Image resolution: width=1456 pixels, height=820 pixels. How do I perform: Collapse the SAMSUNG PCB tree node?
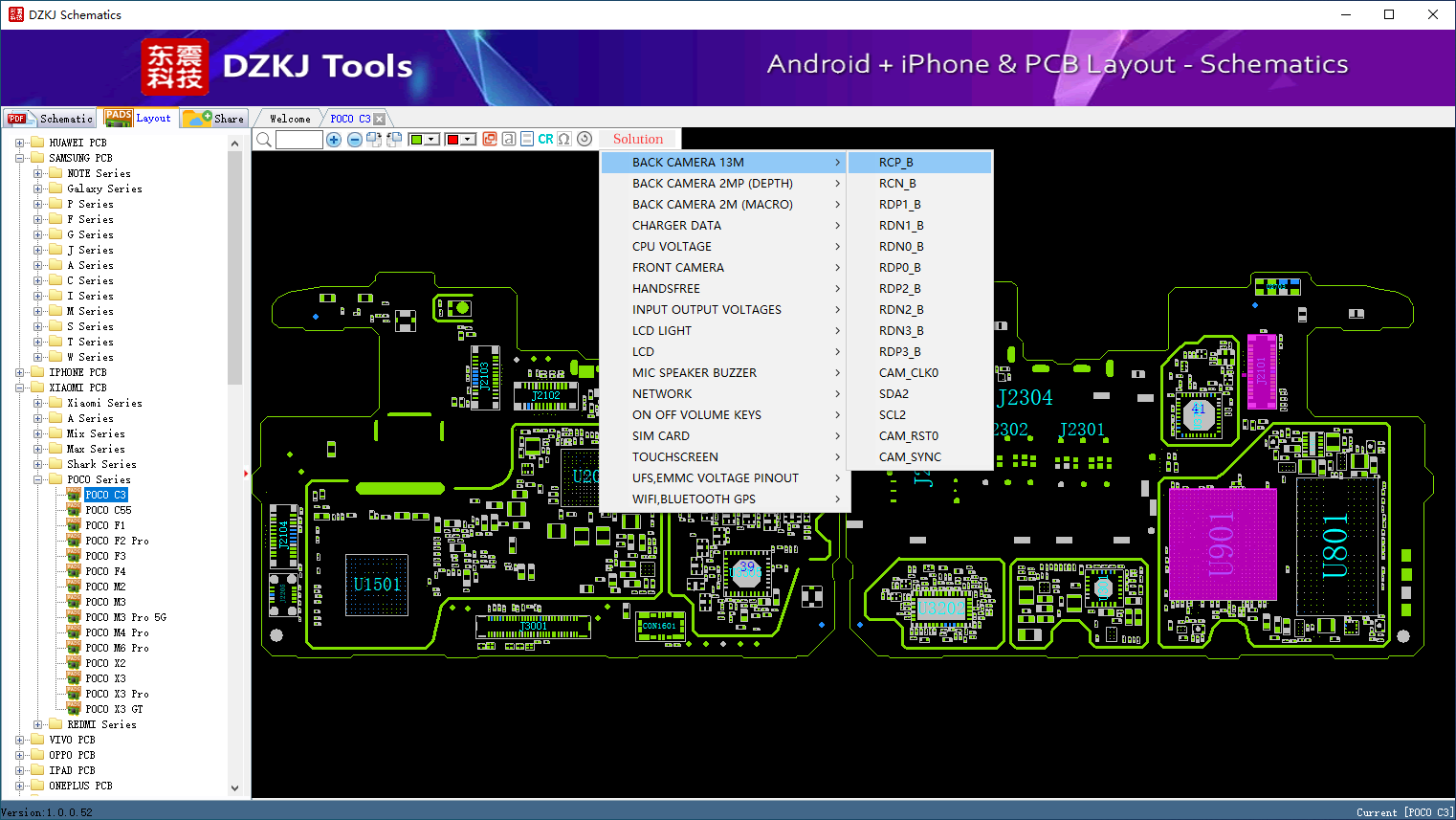[x=19, y=158]
